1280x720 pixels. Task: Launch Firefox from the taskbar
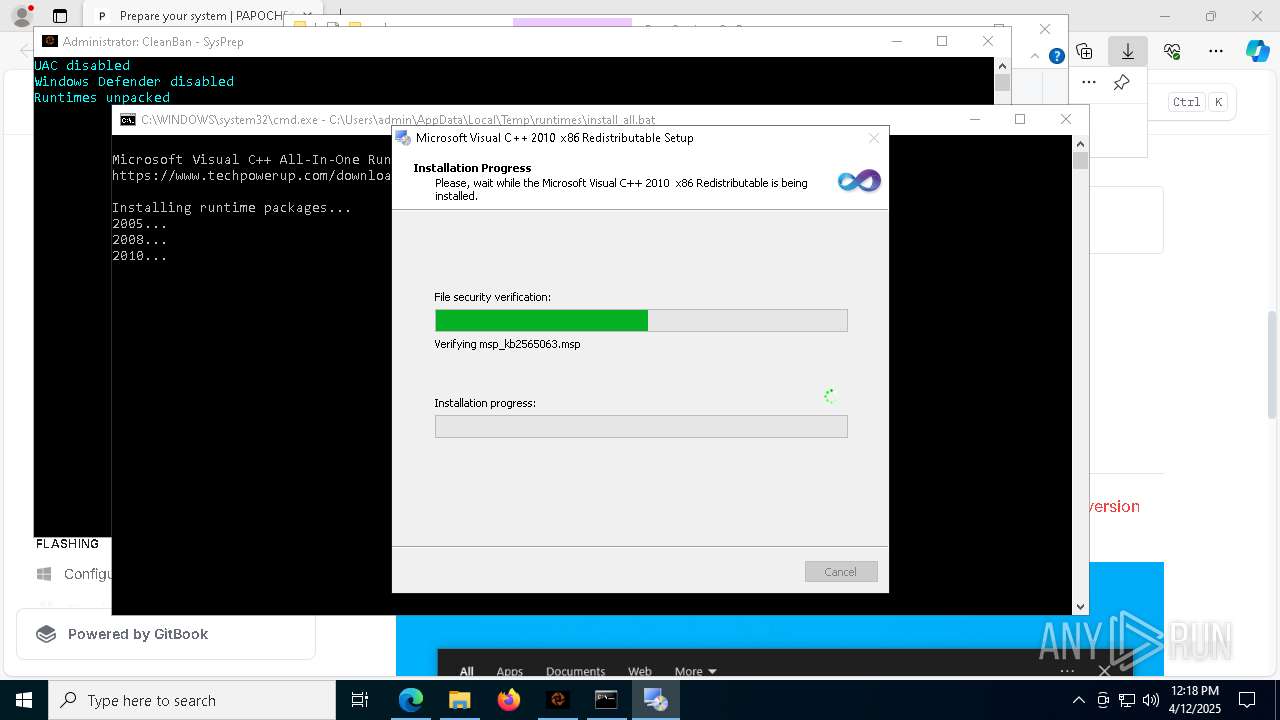pyautogui.click(x=508, y=700)
